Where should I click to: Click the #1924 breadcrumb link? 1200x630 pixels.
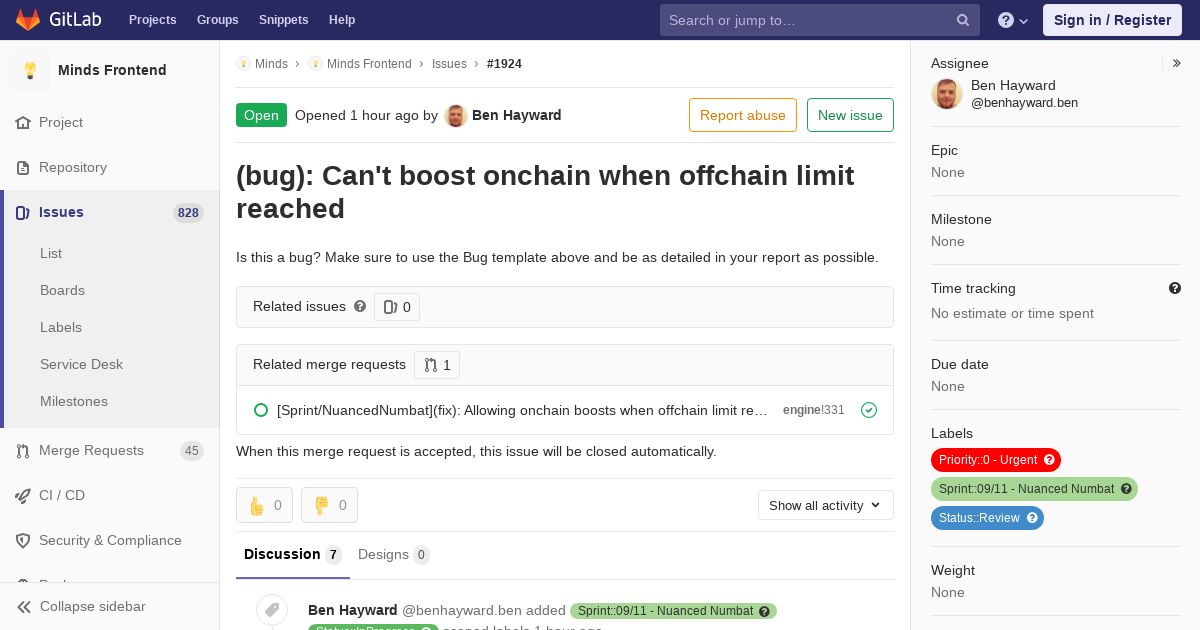point(504,63)
